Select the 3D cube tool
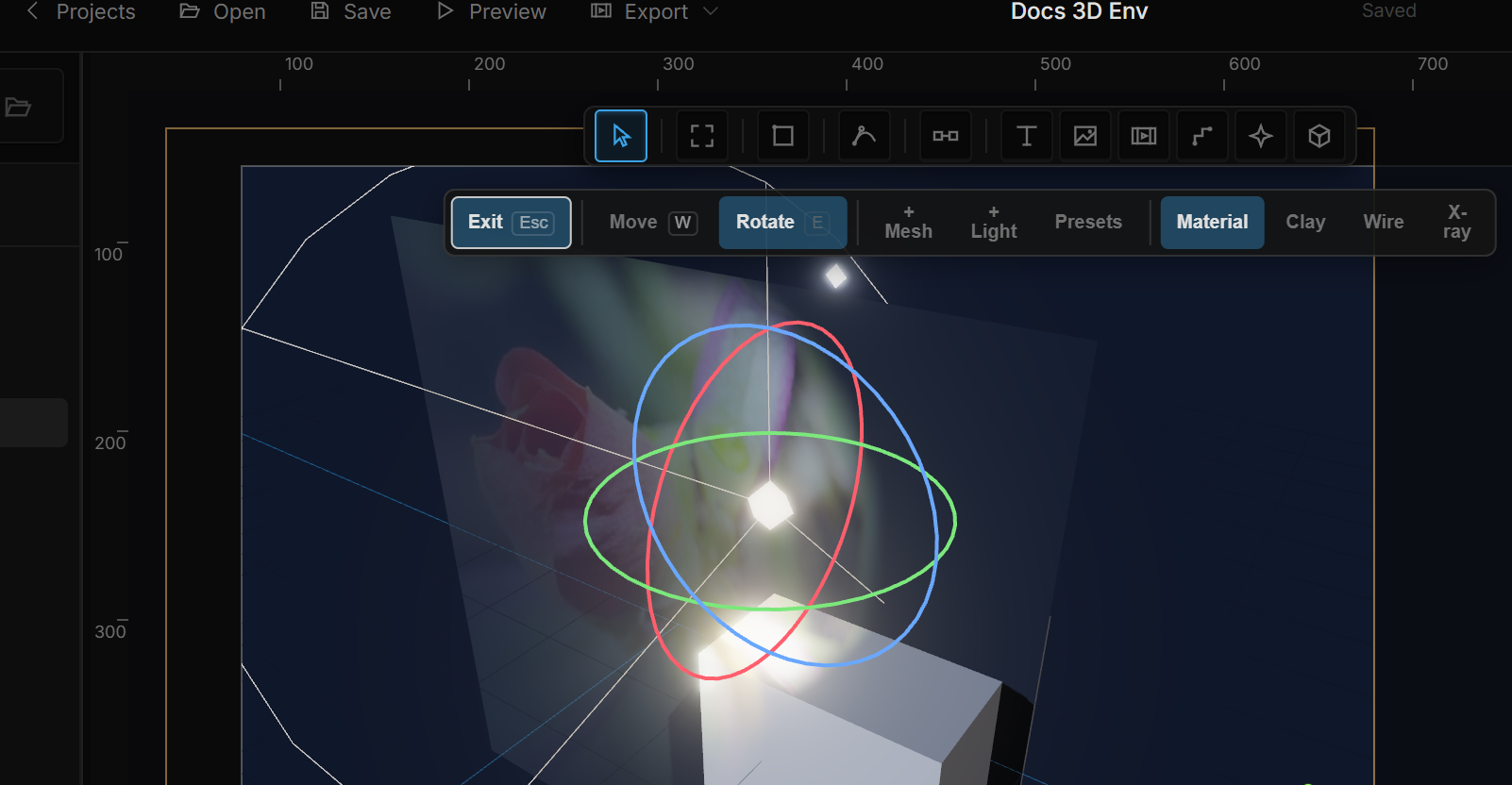Screen dimensions: 1512x785 point(1319,136)
